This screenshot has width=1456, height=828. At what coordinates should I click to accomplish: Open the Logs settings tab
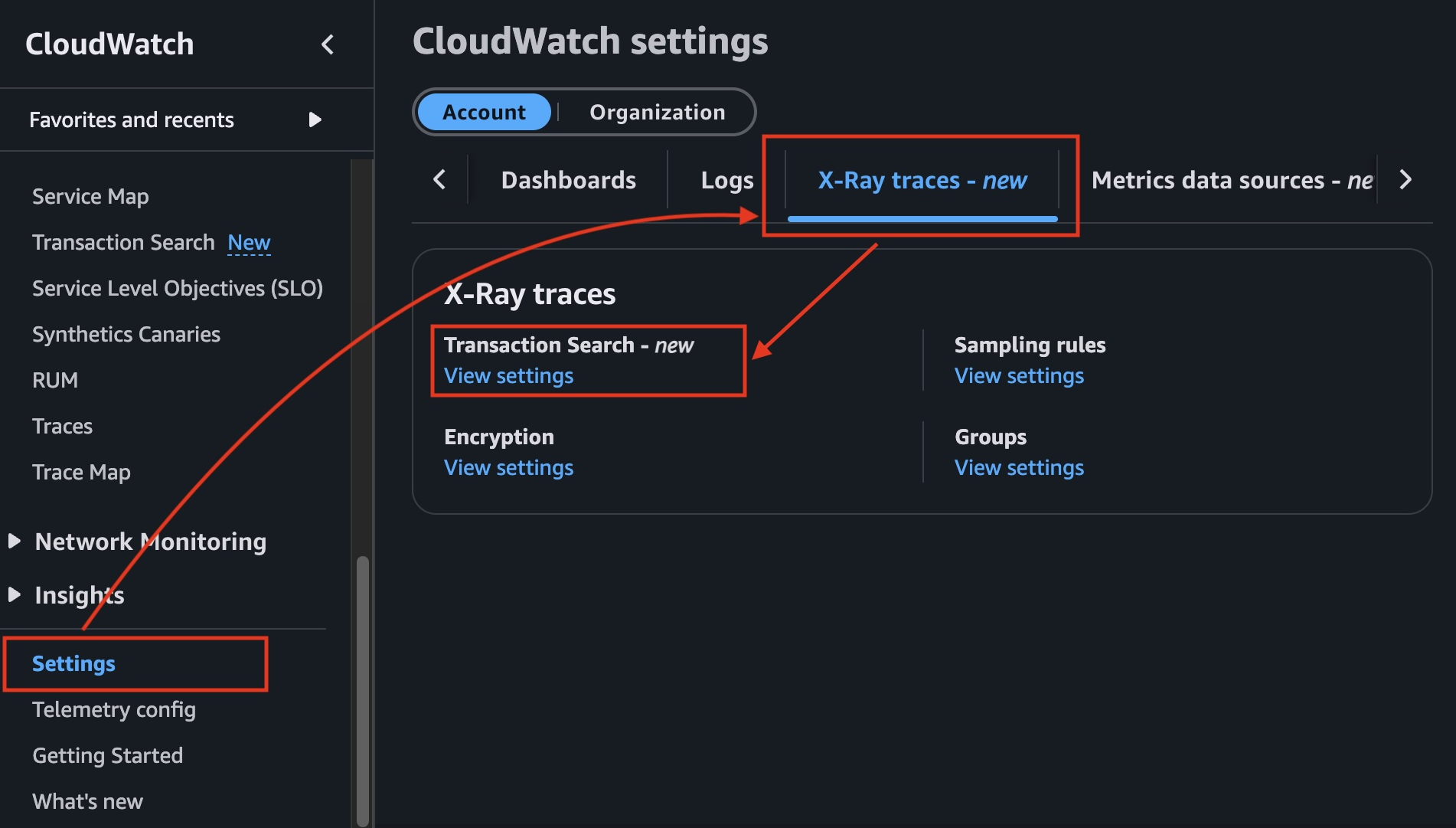(726, 179)
